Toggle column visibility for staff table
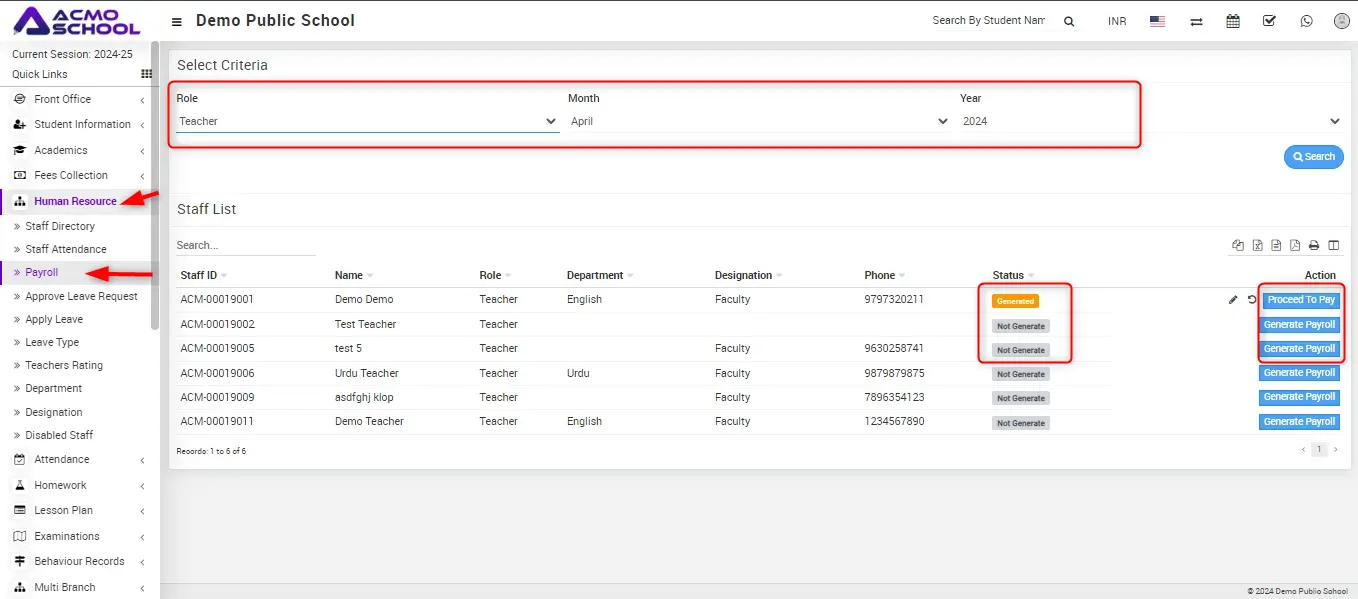 pos(1333,246)
